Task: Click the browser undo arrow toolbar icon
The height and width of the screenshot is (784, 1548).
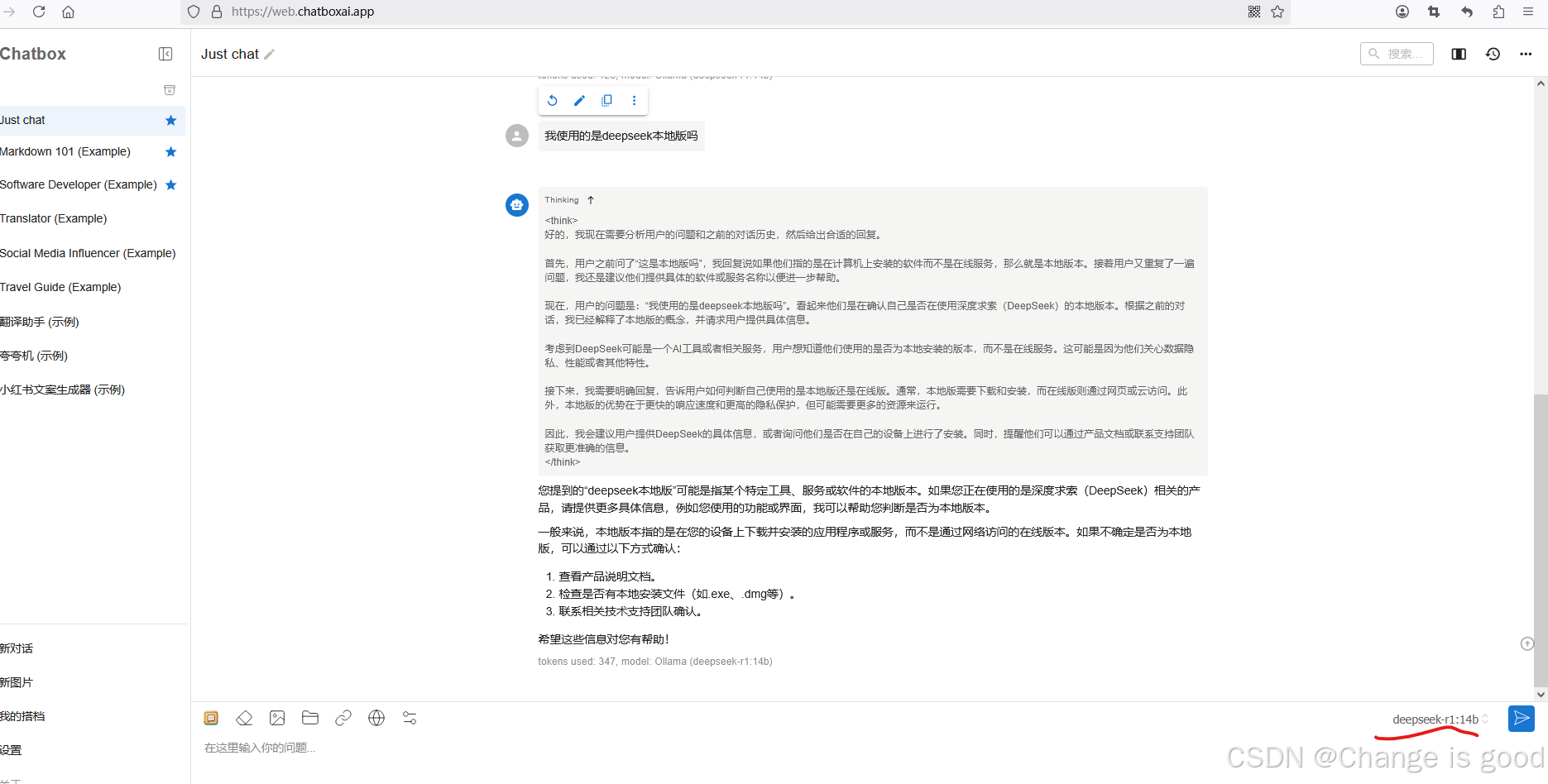Action: [1467, 12]
